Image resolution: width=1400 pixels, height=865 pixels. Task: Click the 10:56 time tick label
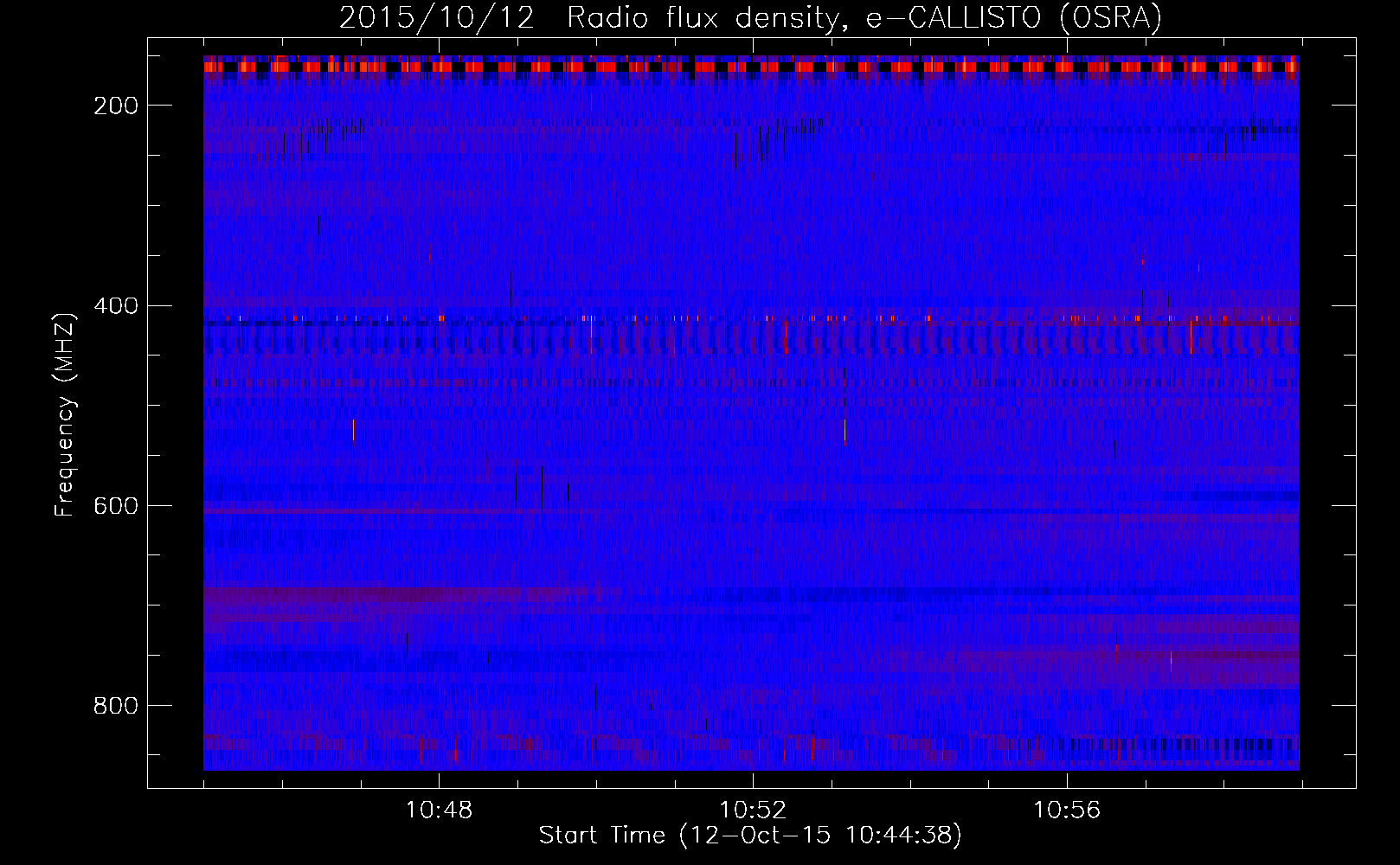pos(1067,811)
